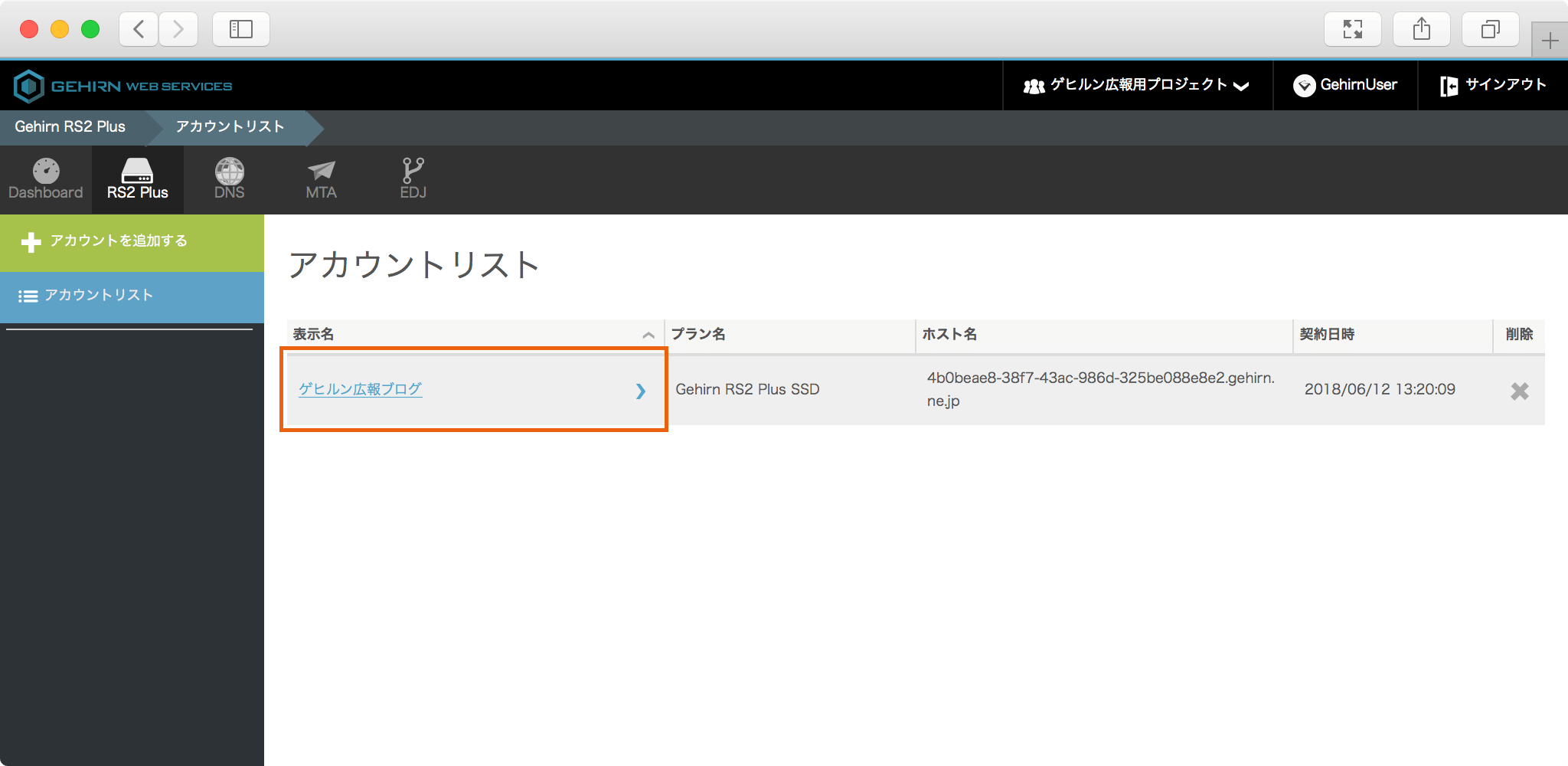Select the RS2 Plus server icon
Viewport: 1568px width, 766px height.
tap(137, 172)
